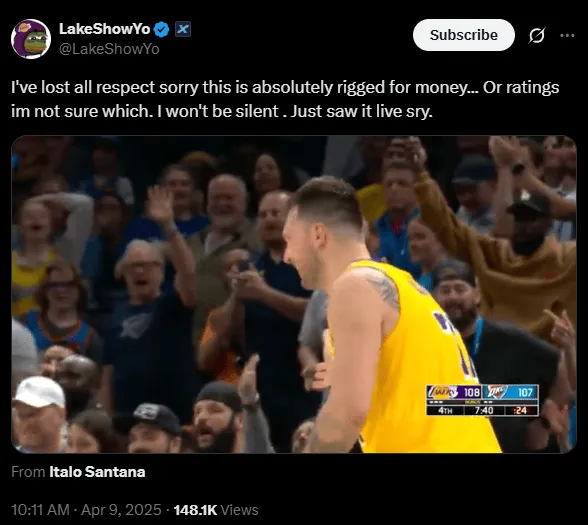The width and height of the screenshot is (588, 525).
Task: Click the Lakers score of 108
Action: (x=472, y=392)
